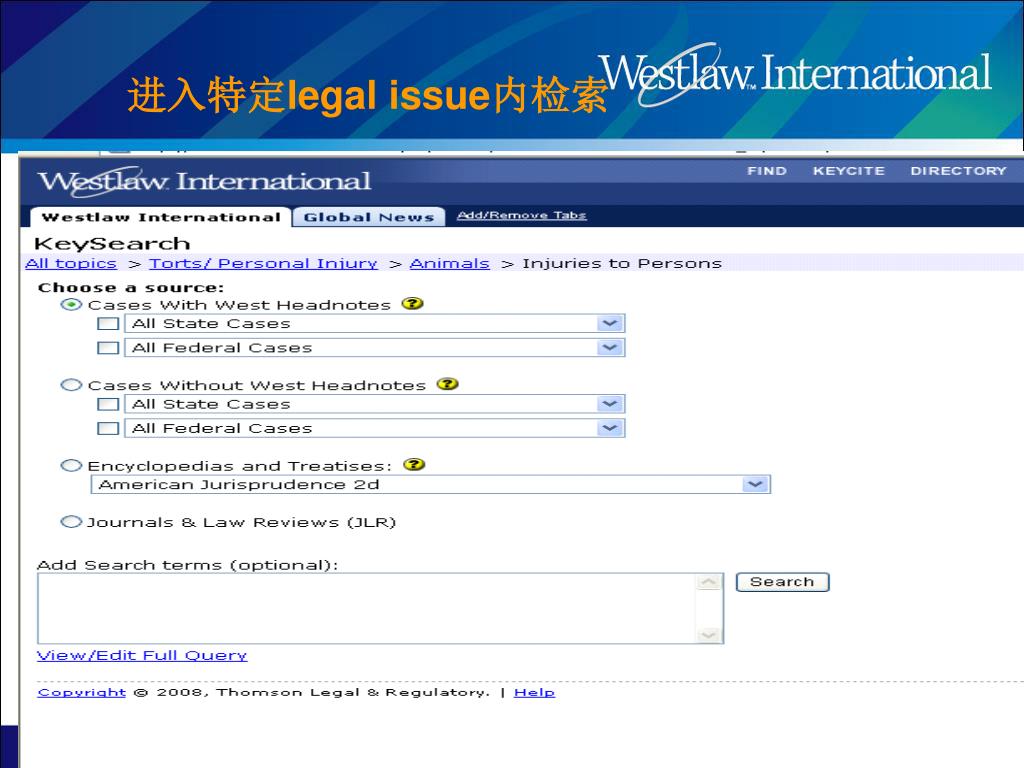
Task: Check All Federal Cases under Without West Headnotes
Action: [x=108, y=428]
